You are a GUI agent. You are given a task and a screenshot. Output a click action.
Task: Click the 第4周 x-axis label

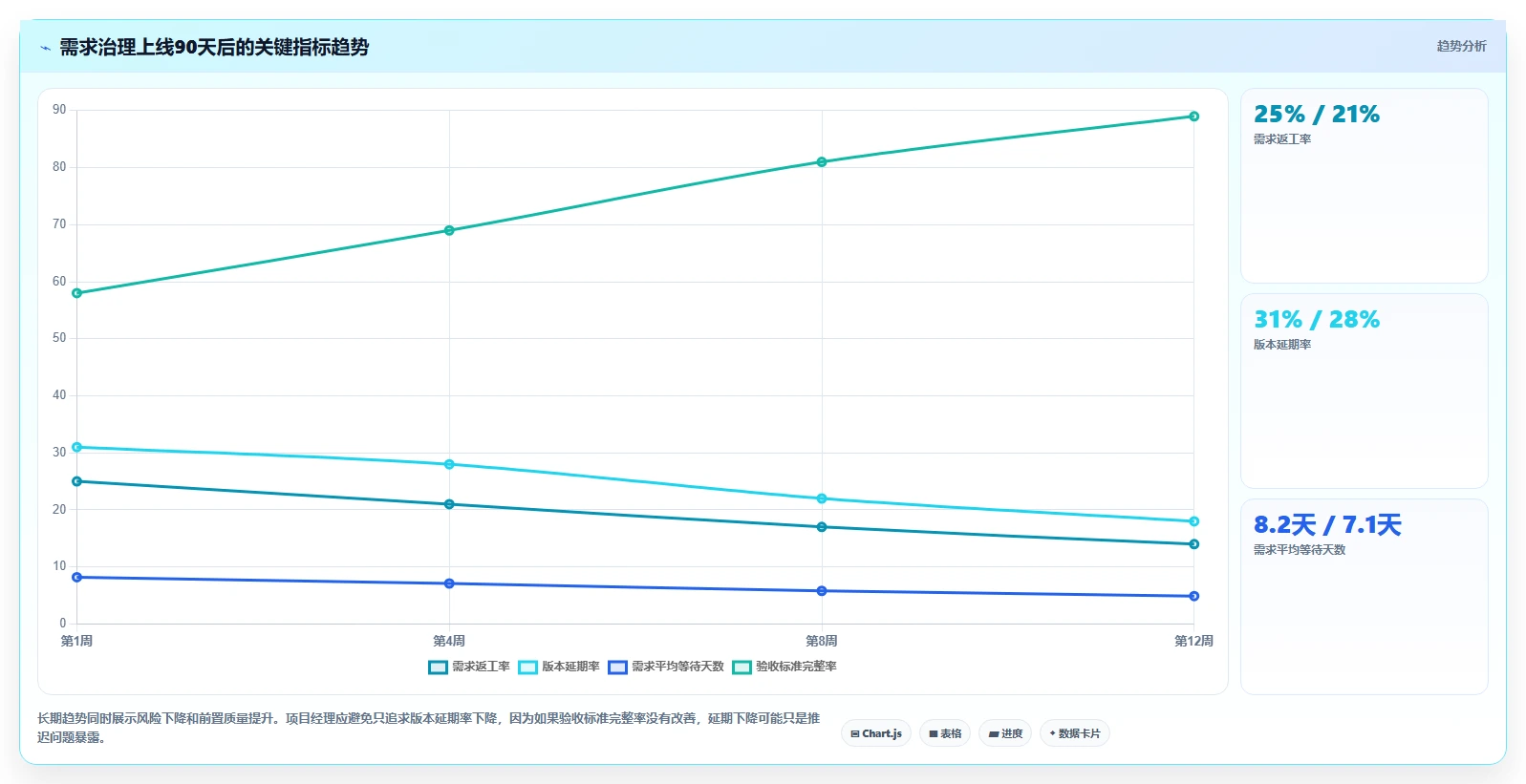(449, 641)
